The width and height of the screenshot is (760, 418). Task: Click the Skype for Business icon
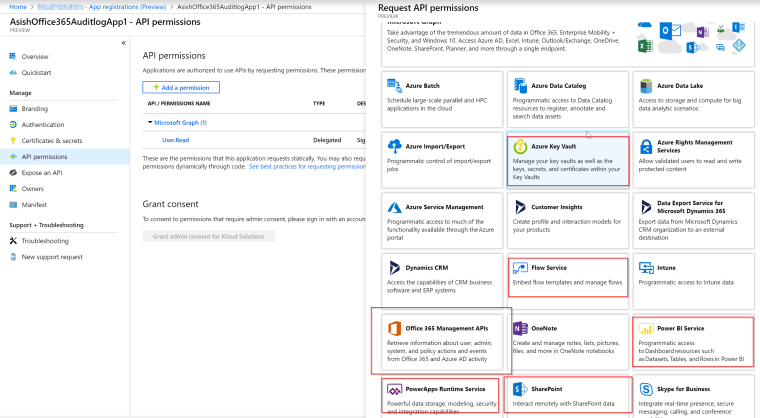(646, 389)
